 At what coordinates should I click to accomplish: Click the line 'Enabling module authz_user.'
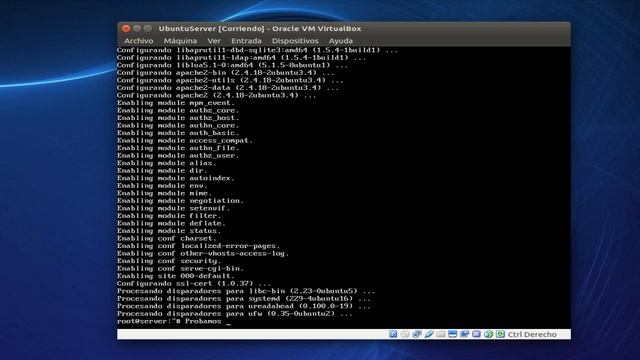(178, 156)
